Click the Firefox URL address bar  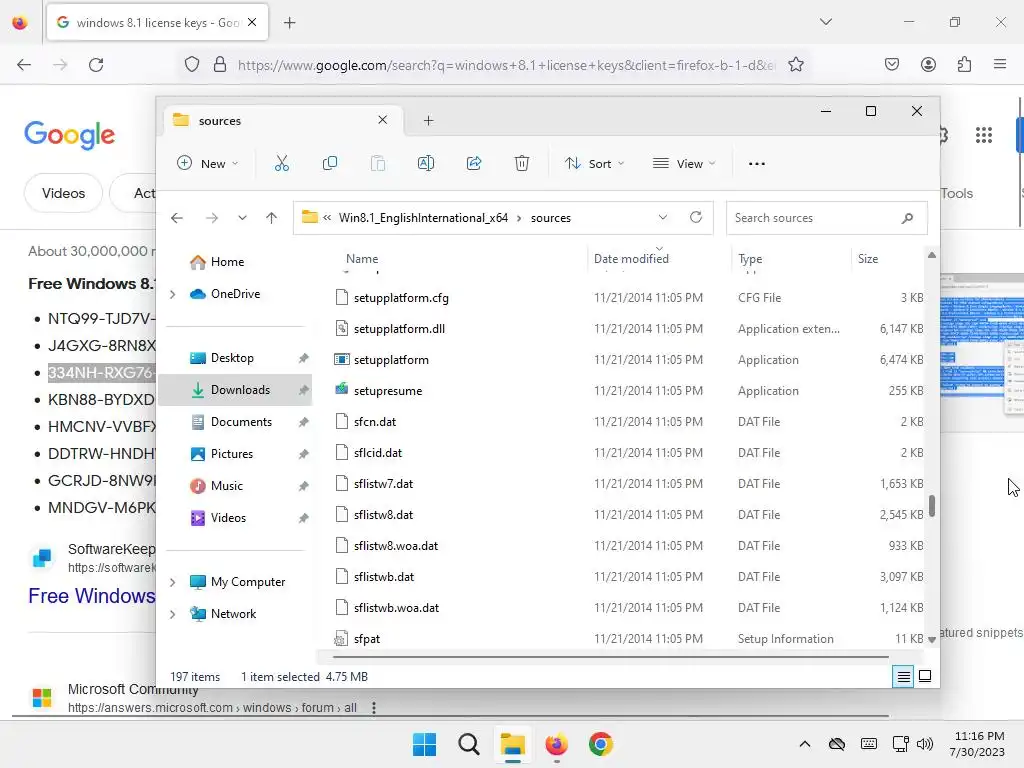tap(506, 65)
